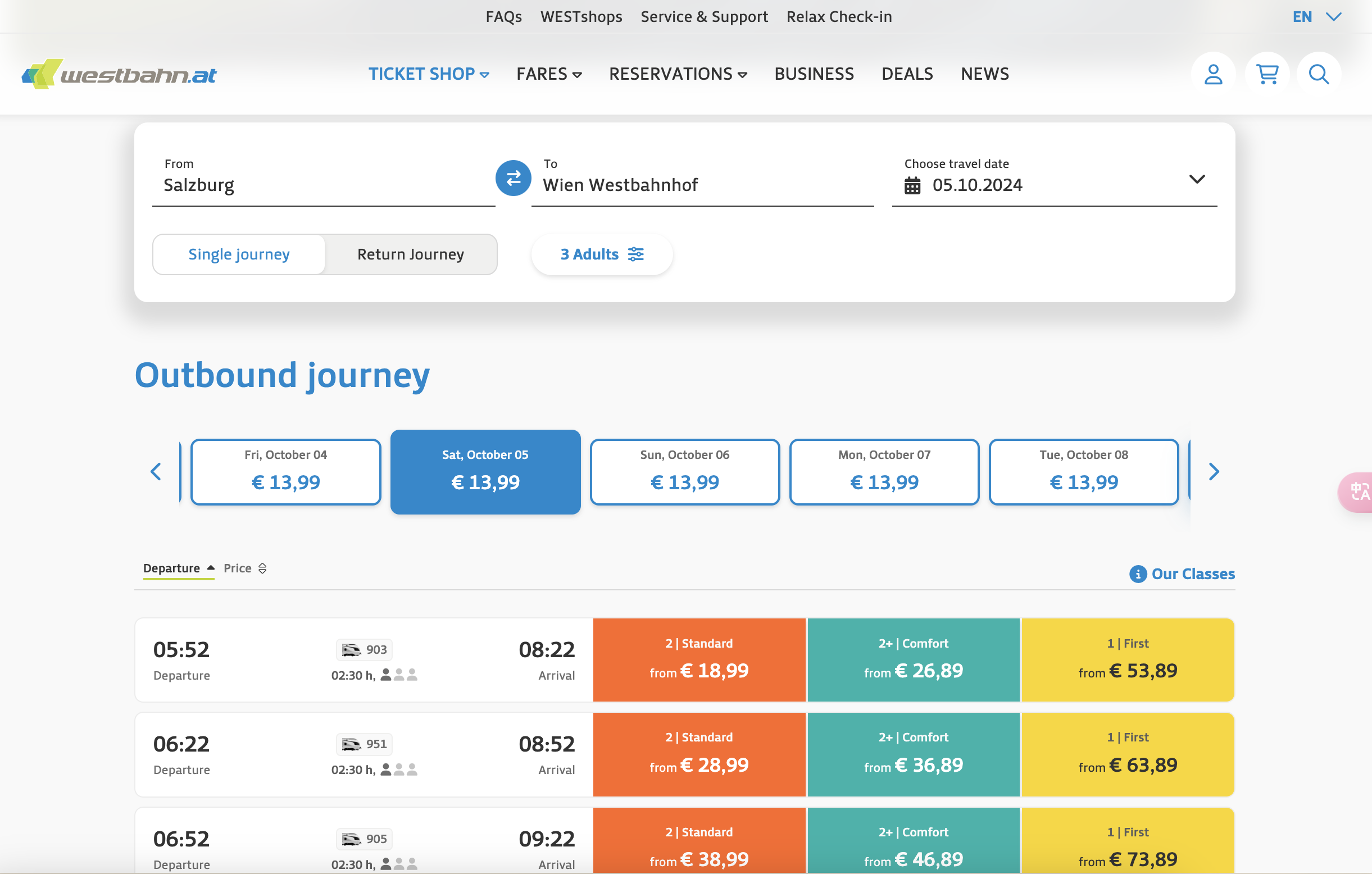Choose Comfort €36,89 for 06:22 train
1372x874 pixels.
coord(914,754)
